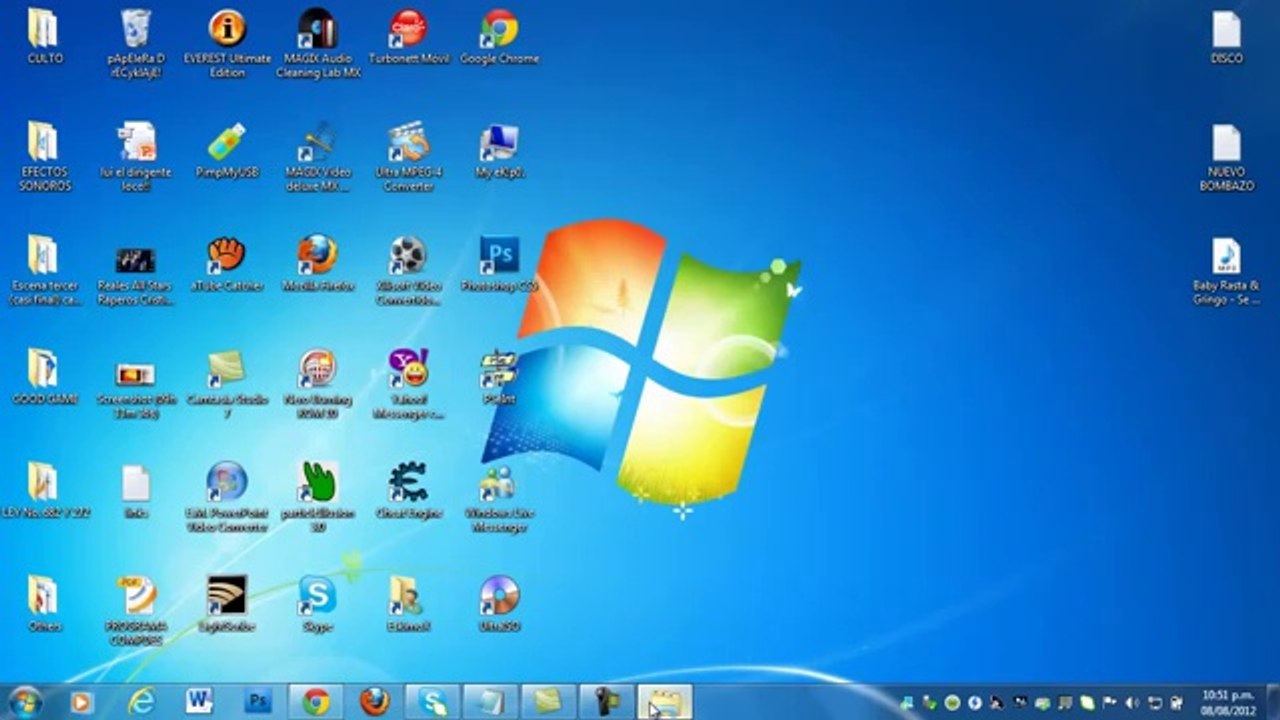Launch Windows Media Player from the taskbar
This screenshot has height=720, width=1280.
[x=82, y=702]
